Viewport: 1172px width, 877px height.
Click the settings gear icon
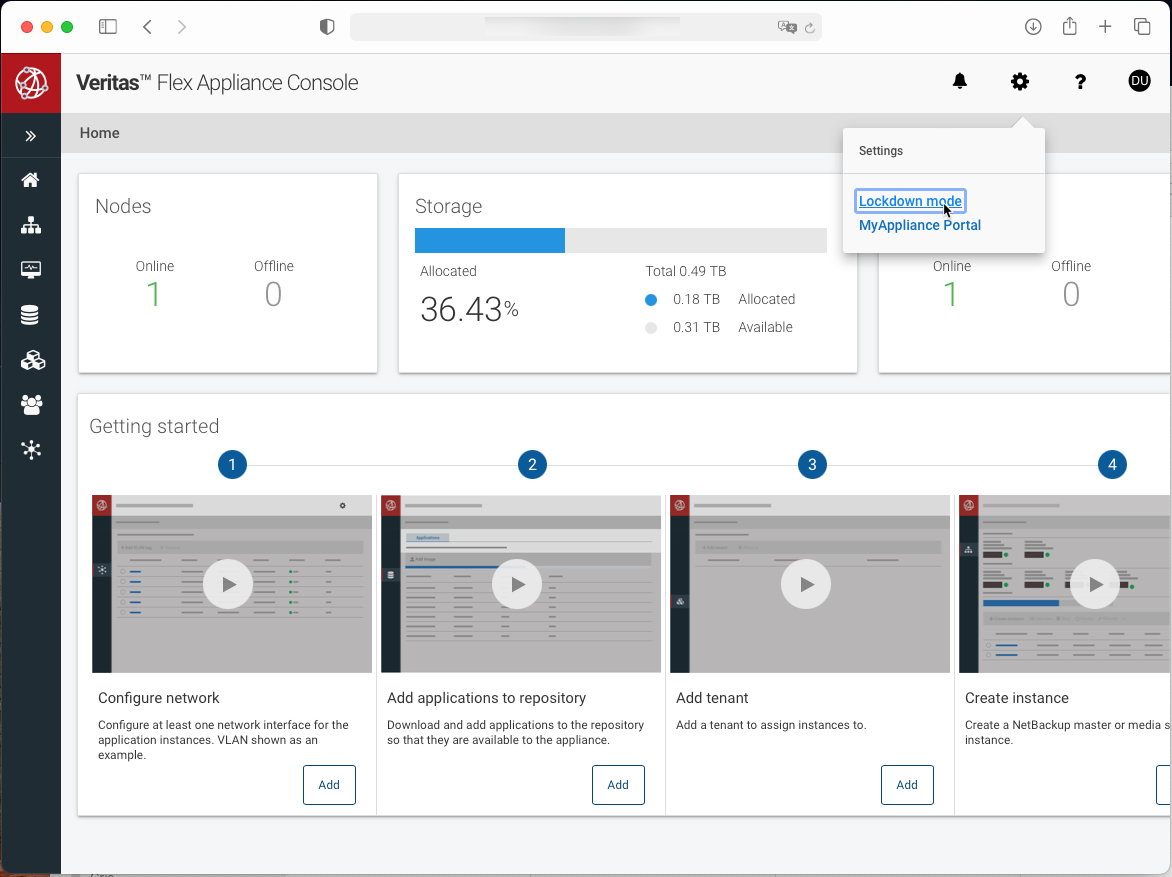click(1020, 81)
